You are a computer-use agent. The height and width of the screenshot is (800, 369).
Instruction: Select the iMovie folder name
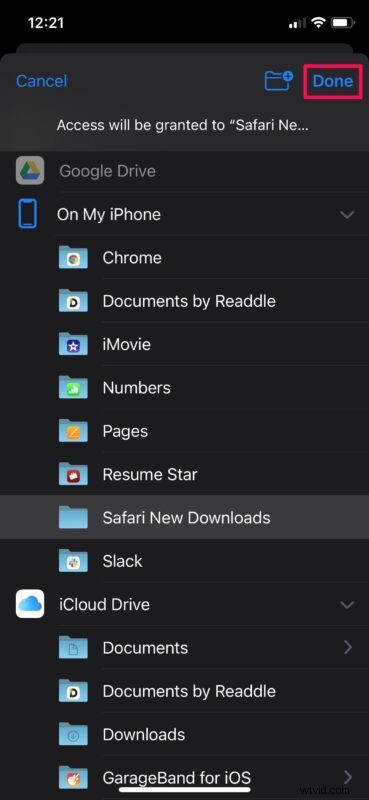click(x=127, y=344)
